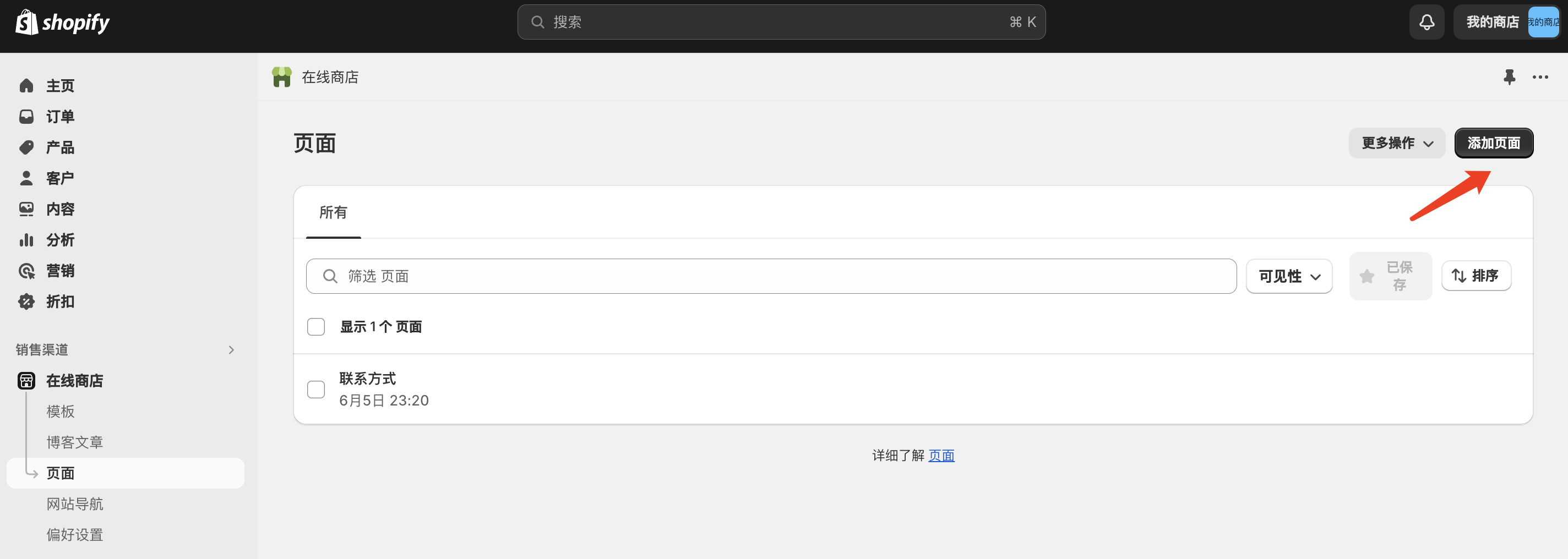Image resolution: width=1568 pixels, height=559 pixels.
Task: Click the green storefront icon in header
Action: [282, 77]
